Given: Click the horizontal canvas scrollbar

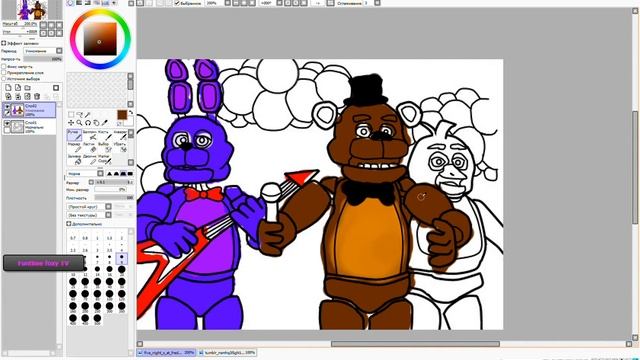Looking at the screenshot, I should pyautogui.click(x=415, y=344).
